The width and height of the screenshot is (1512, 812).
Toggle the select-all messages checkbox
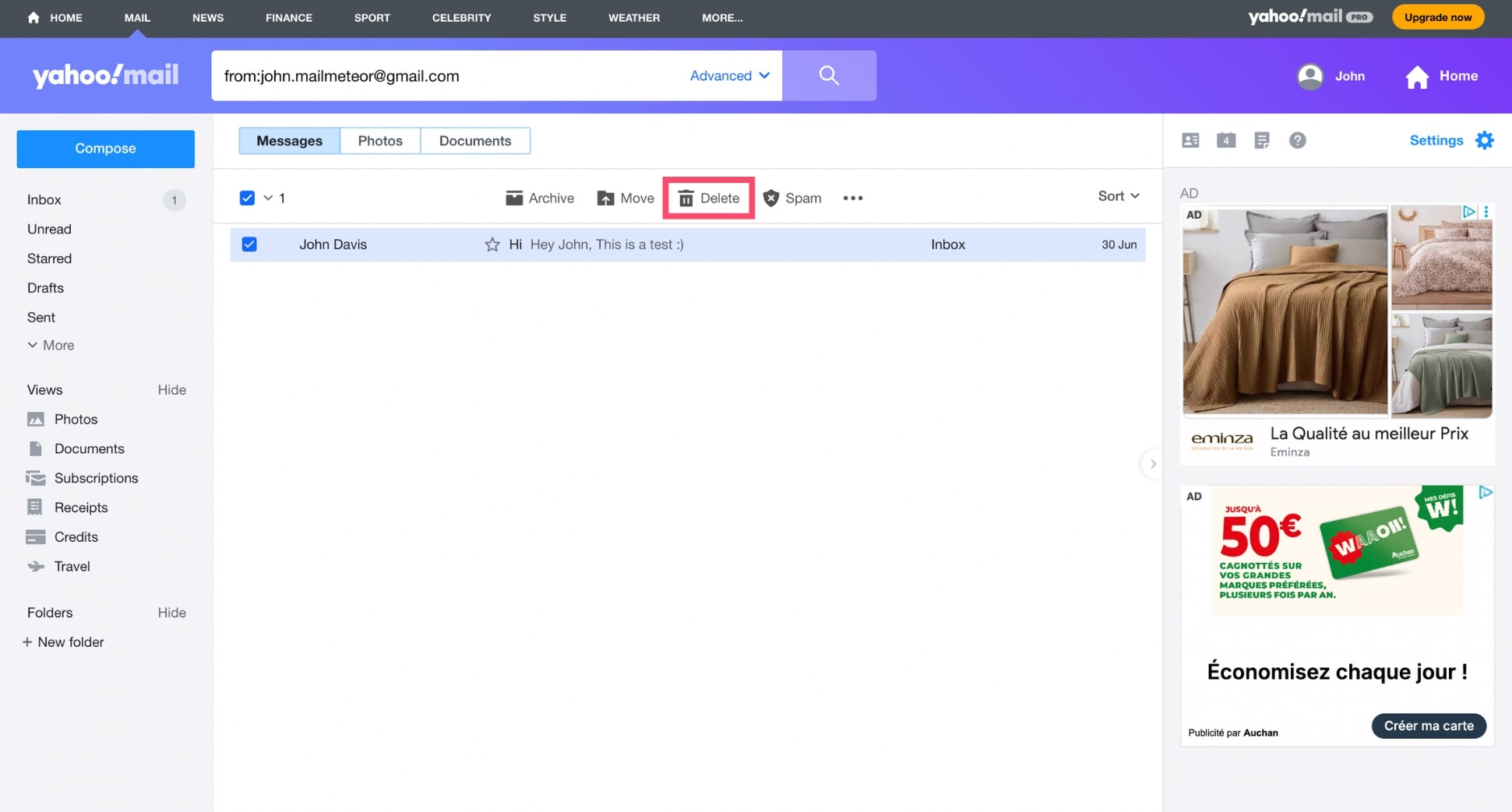[247, 198]
